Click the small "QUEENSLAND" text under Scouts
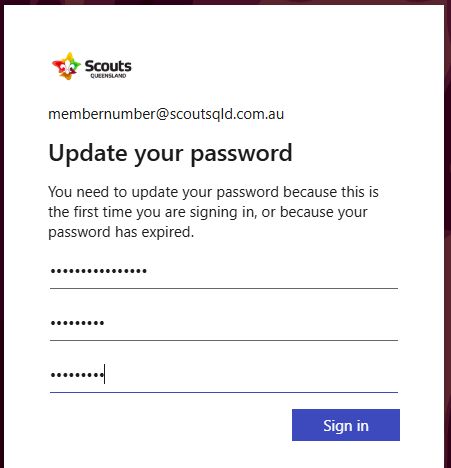This screenshot has height=468, width=451. point(108,76)
